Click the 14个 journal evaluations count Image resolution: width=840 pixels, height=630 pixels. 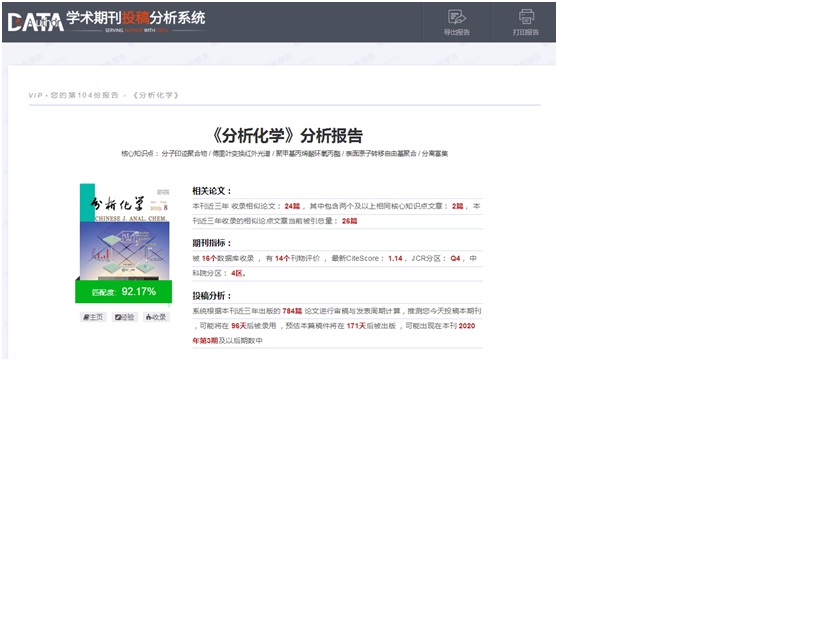pyautogui.click(x=282, y=258)
